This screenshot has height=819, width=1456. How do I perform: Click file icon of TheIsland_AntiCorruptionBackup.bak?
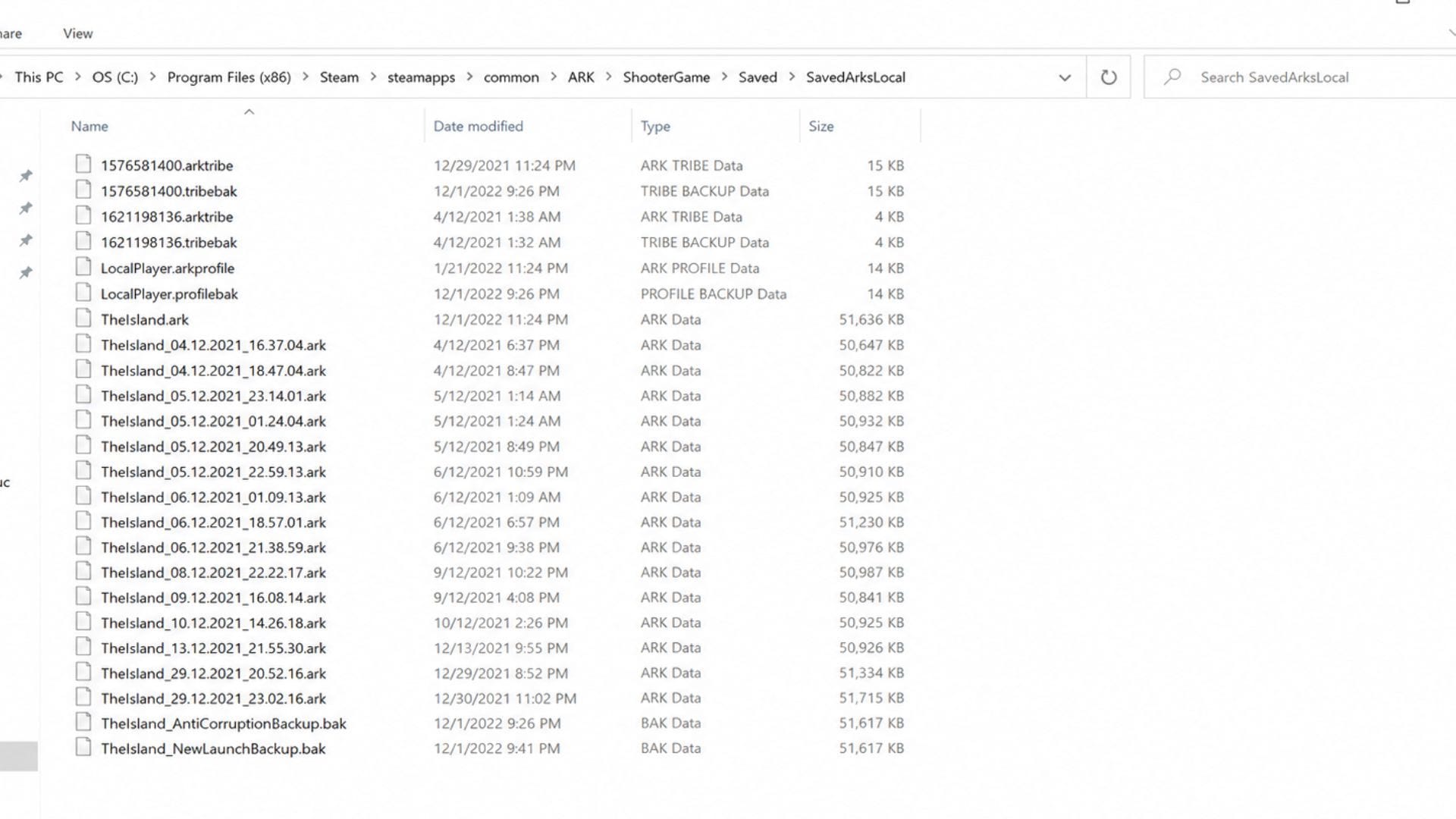point(83,722)
